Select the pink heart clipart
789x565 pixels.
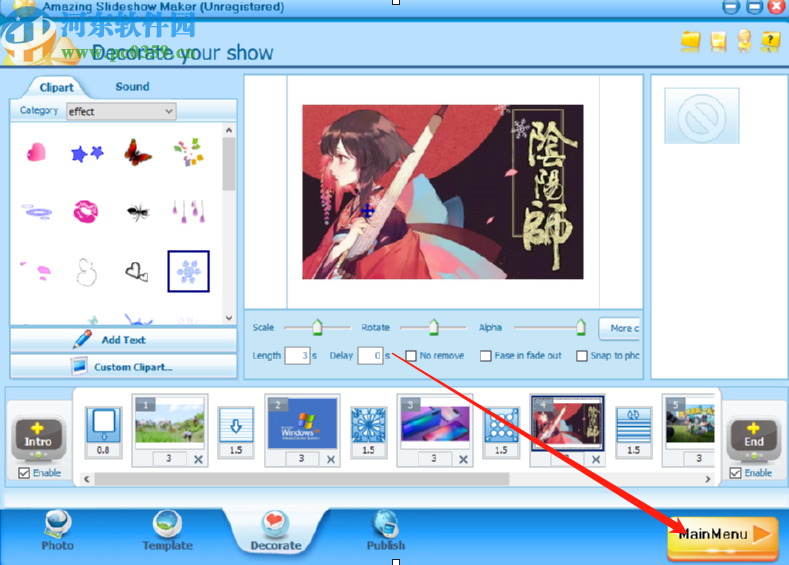(x=36, y=152)
